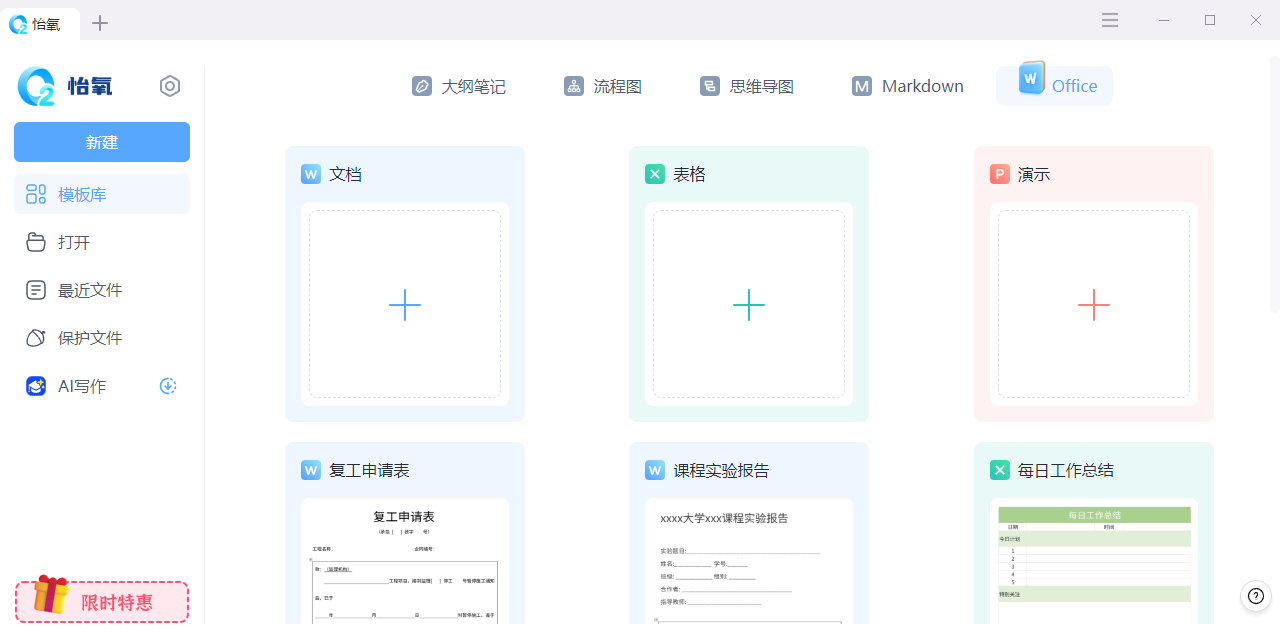Switch to the Office document mode
Screen dimensions: 1280x640
click(x=1054, y=86)
